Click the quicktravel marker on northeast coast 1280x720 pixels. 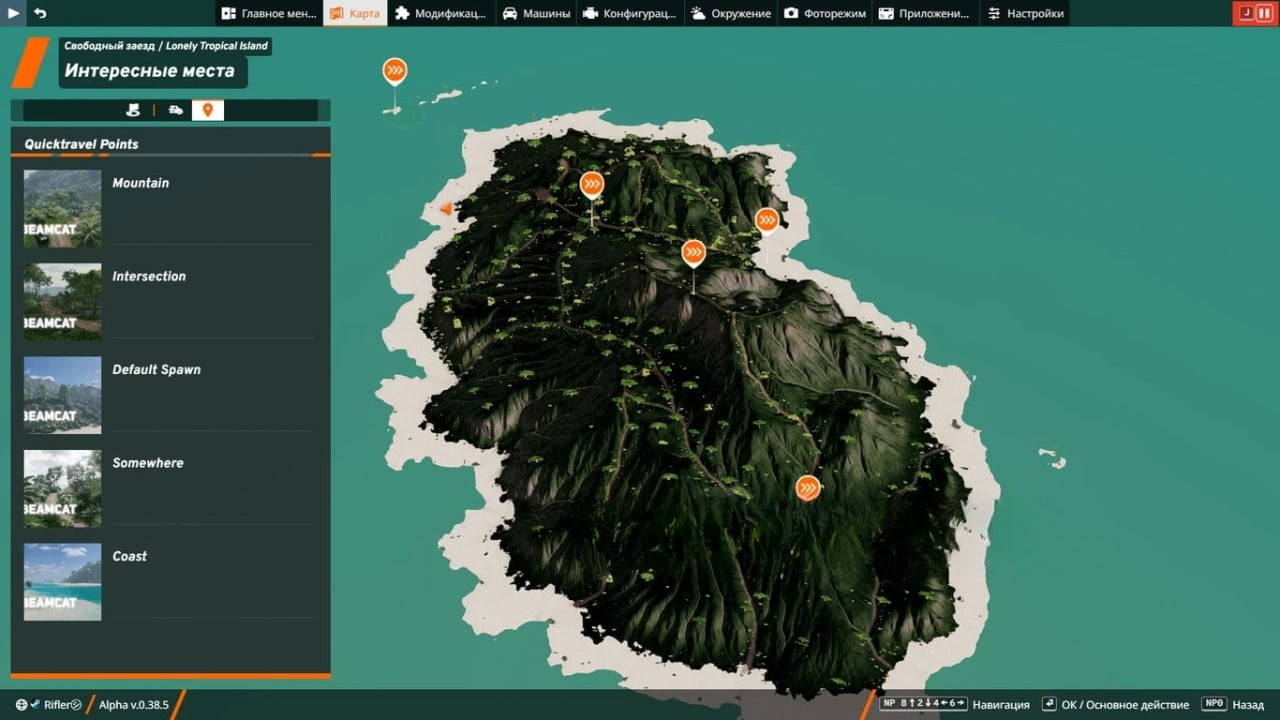767,220
